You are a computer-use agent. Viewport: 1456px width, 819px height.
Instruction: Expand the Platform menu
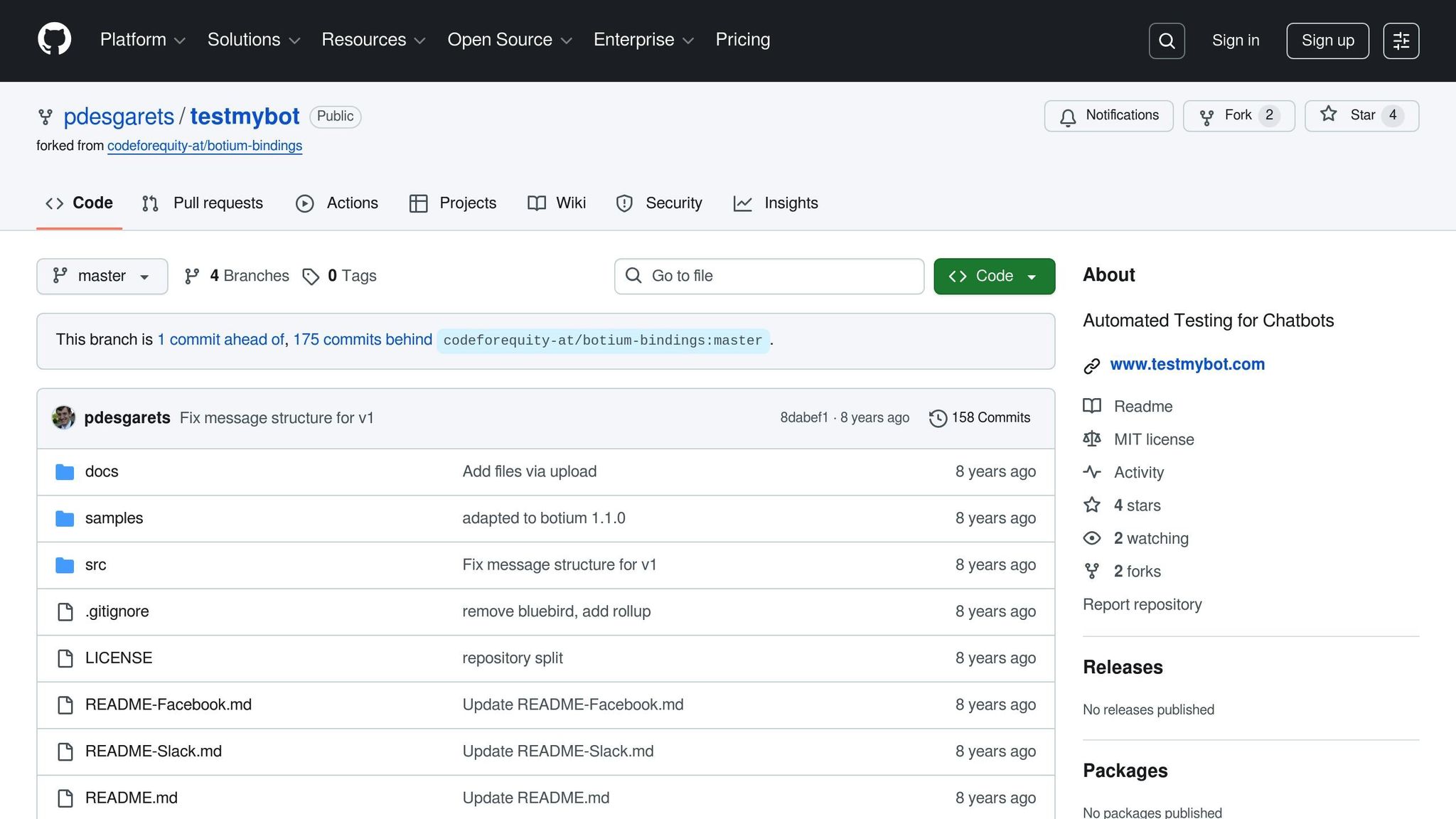point(142,40)
